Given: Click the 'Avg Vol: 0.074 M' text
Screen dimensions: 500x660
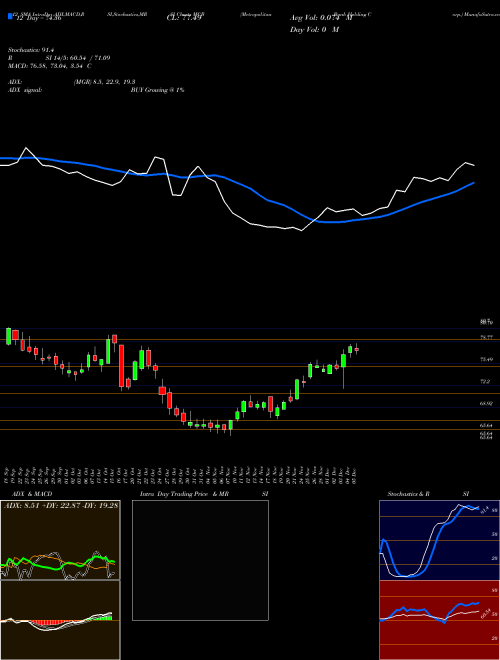Looking at the screenshot, I should [x=321, y=18].
